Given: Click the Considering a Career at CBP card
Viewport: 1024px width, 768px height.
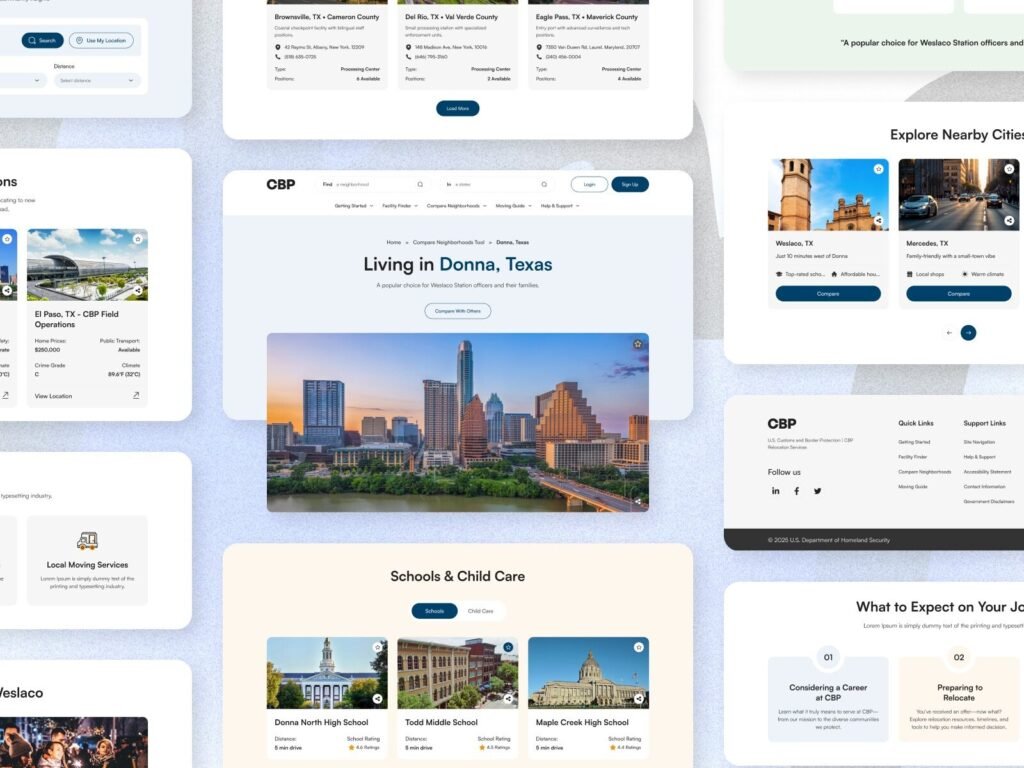Looking at the screenshot, I should (828, 699).
